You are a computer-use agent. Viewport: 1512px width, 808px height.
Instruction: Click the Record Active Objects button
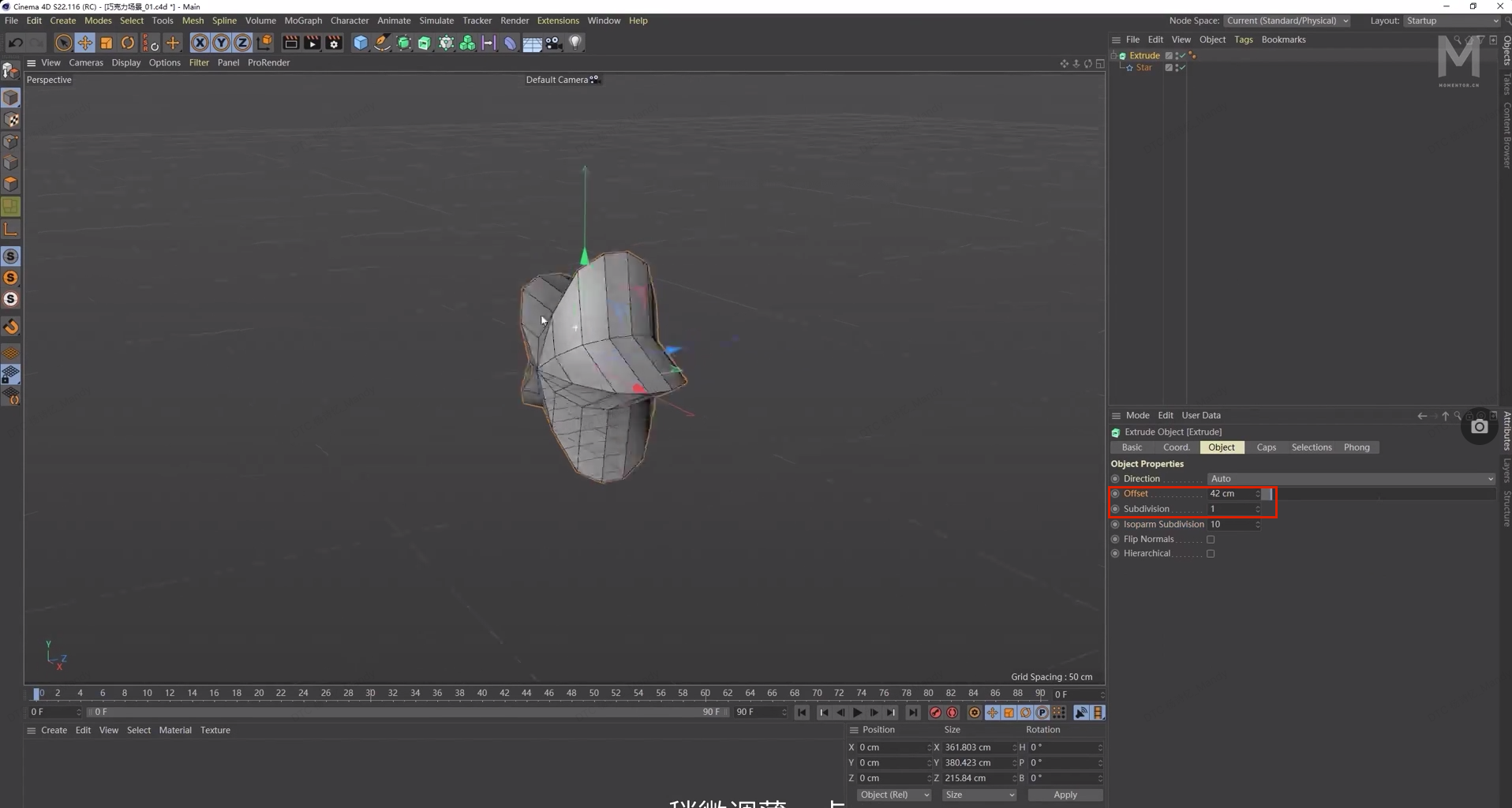935,713
